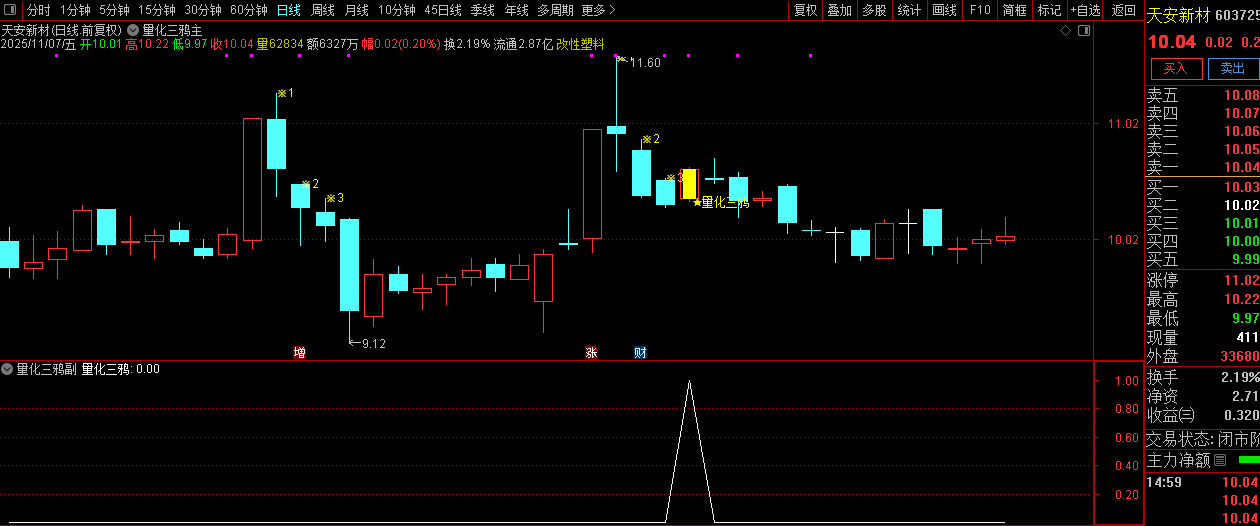Image resolution: width=1260 pixels, height=526 pixels.
Task: Click the 卖五 price 10.08 row
Action: [1203, 95]
